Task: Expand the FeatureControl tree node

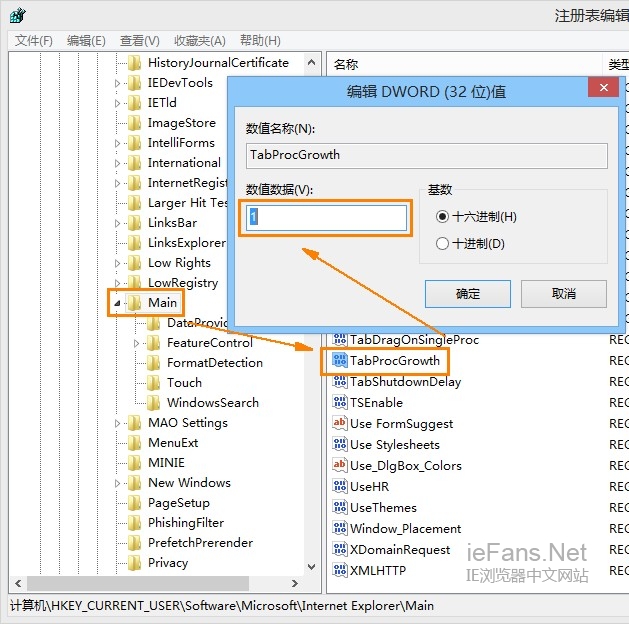Action: 136,343
